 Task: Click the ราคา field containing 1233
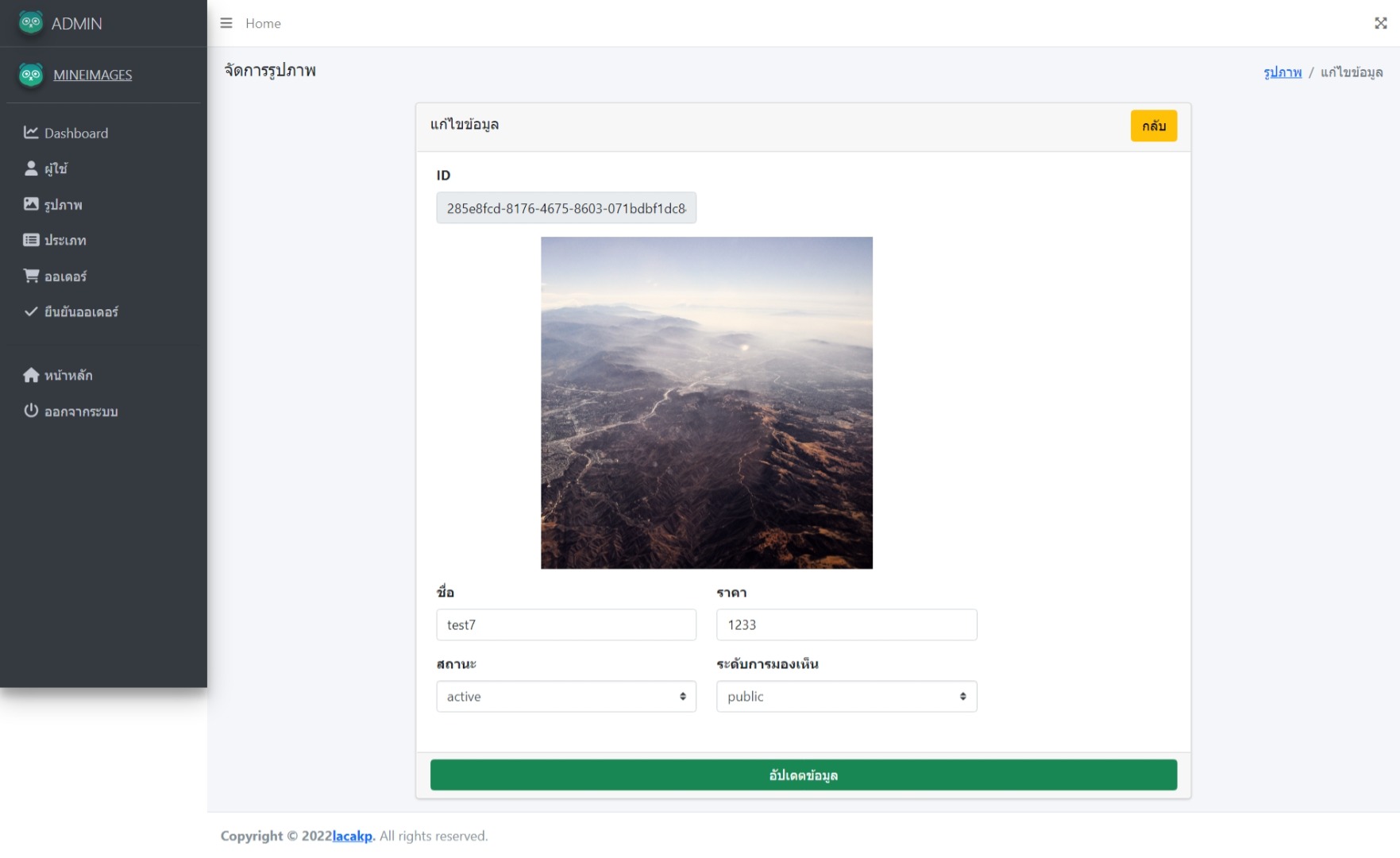pos(846,624)
